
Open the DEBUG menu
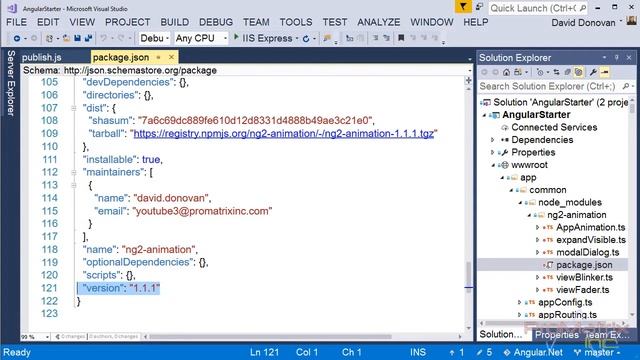tap(216, 22)
